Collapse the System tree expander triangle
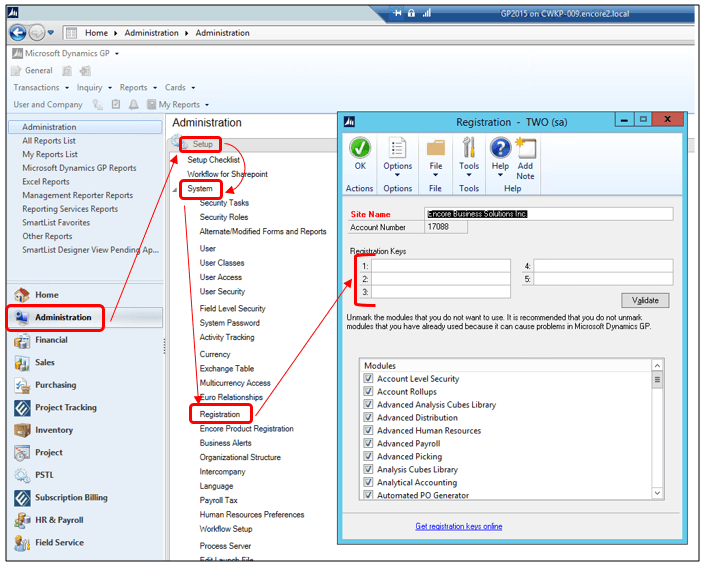The height and width of the screenshot is (566, 705). pyautogui.click(x=174, y=190)
